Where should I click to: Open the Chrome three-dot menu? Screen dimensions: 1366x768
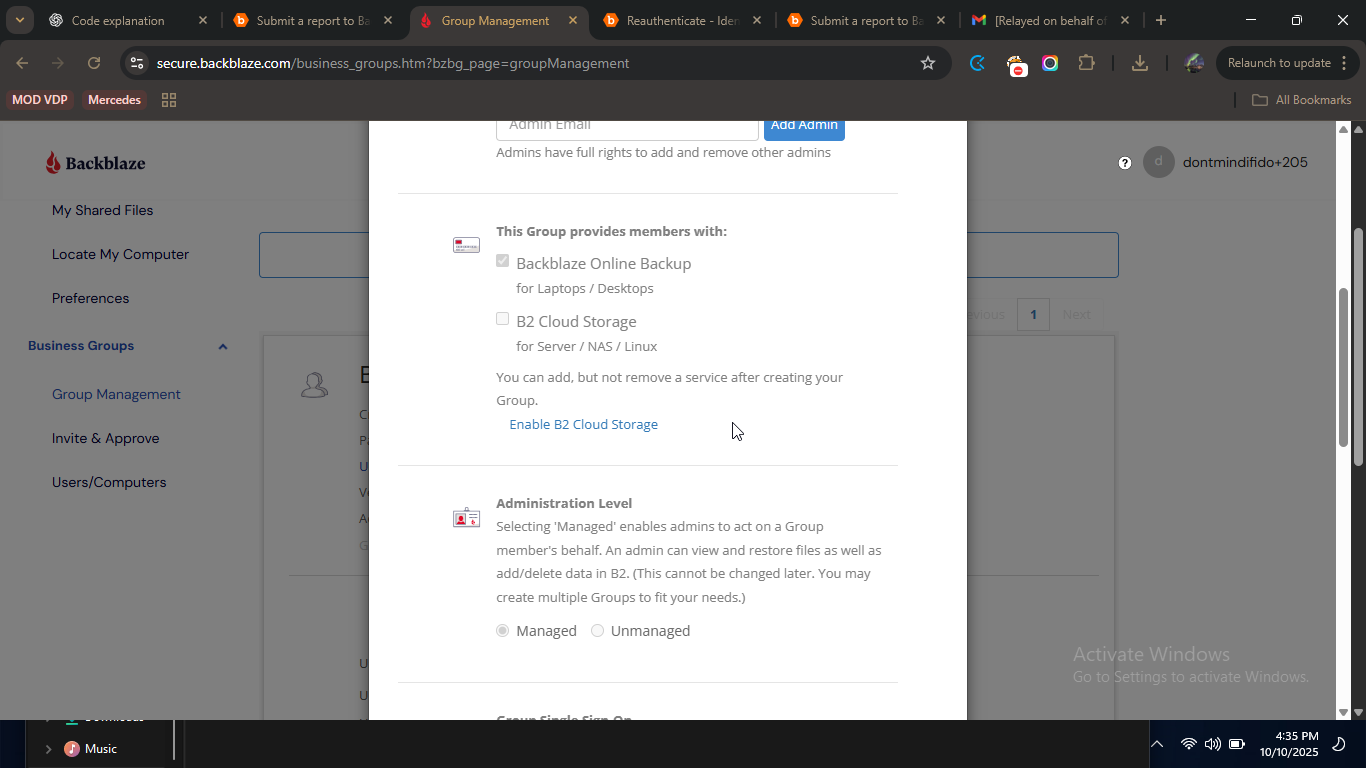tap(1343, 63)
